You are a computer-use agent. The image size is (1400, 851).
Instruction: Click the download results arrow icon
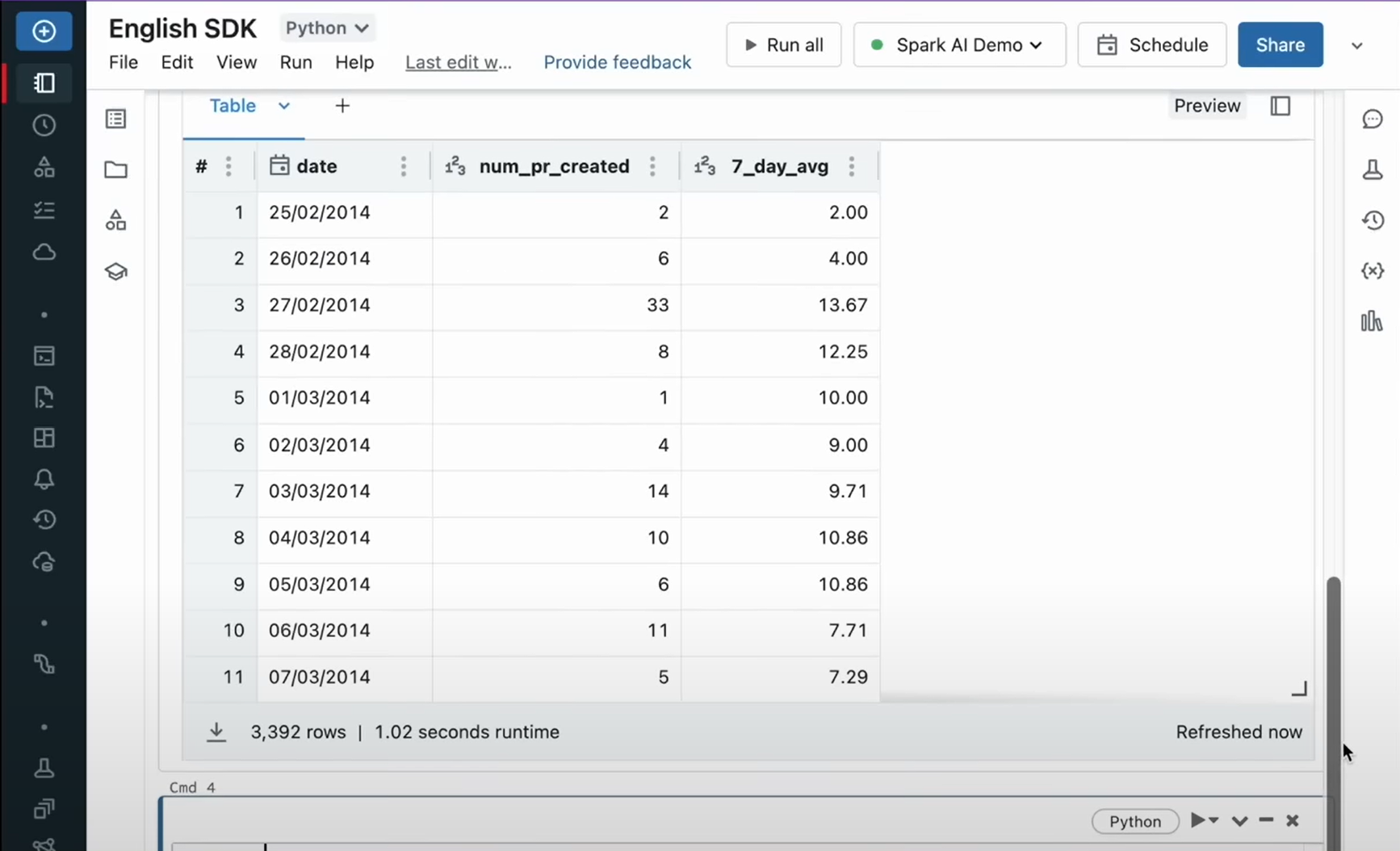coord(216,732)
